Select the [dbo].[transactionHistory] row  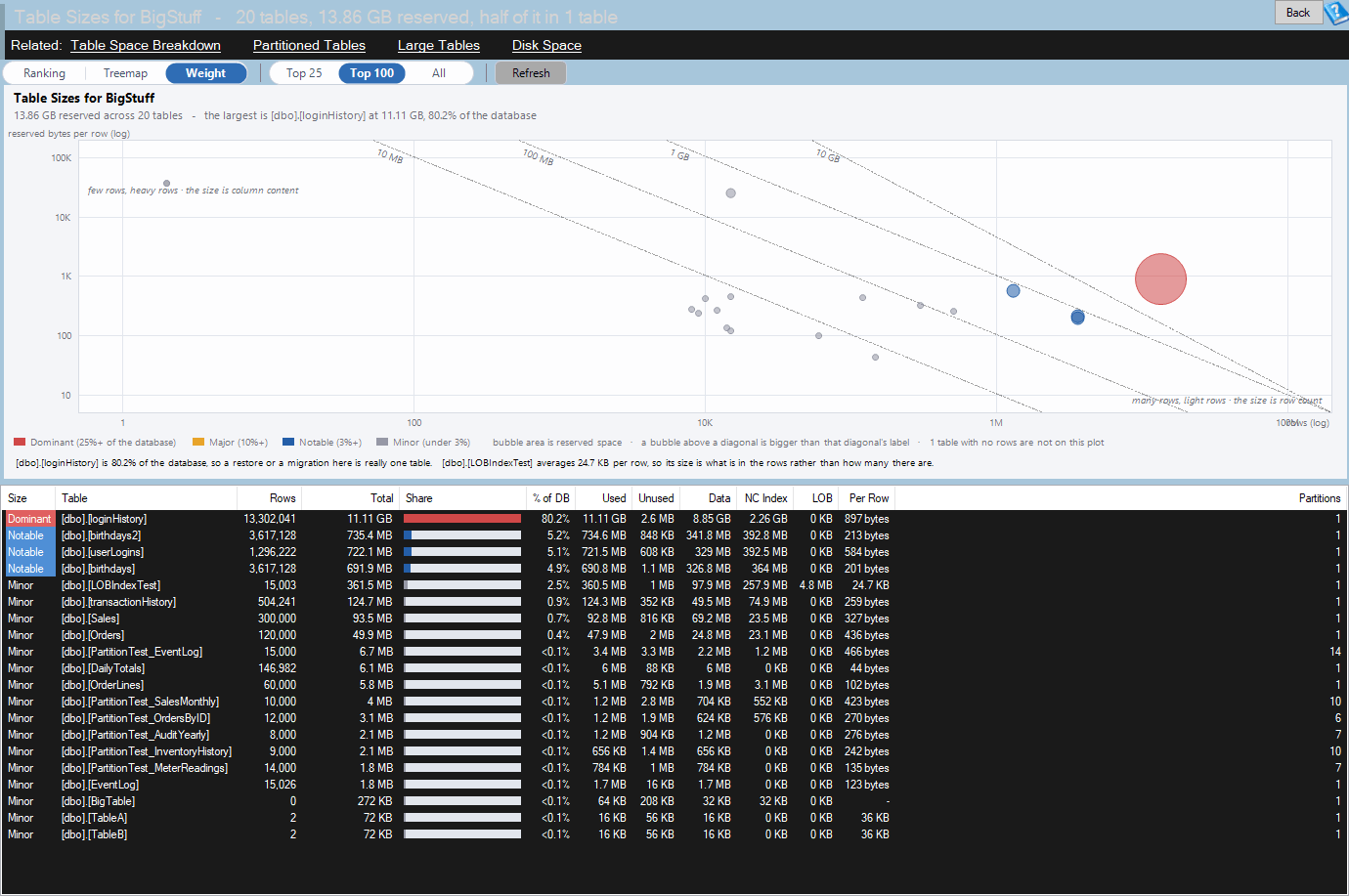pyautogui.click(x=674, y=602)
